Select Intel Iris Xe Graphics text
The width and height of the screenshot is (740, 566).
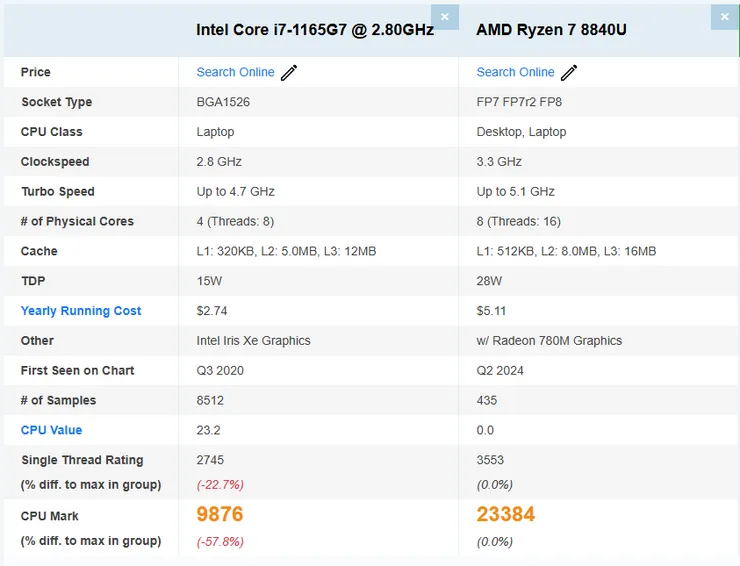tap(253, 341)
